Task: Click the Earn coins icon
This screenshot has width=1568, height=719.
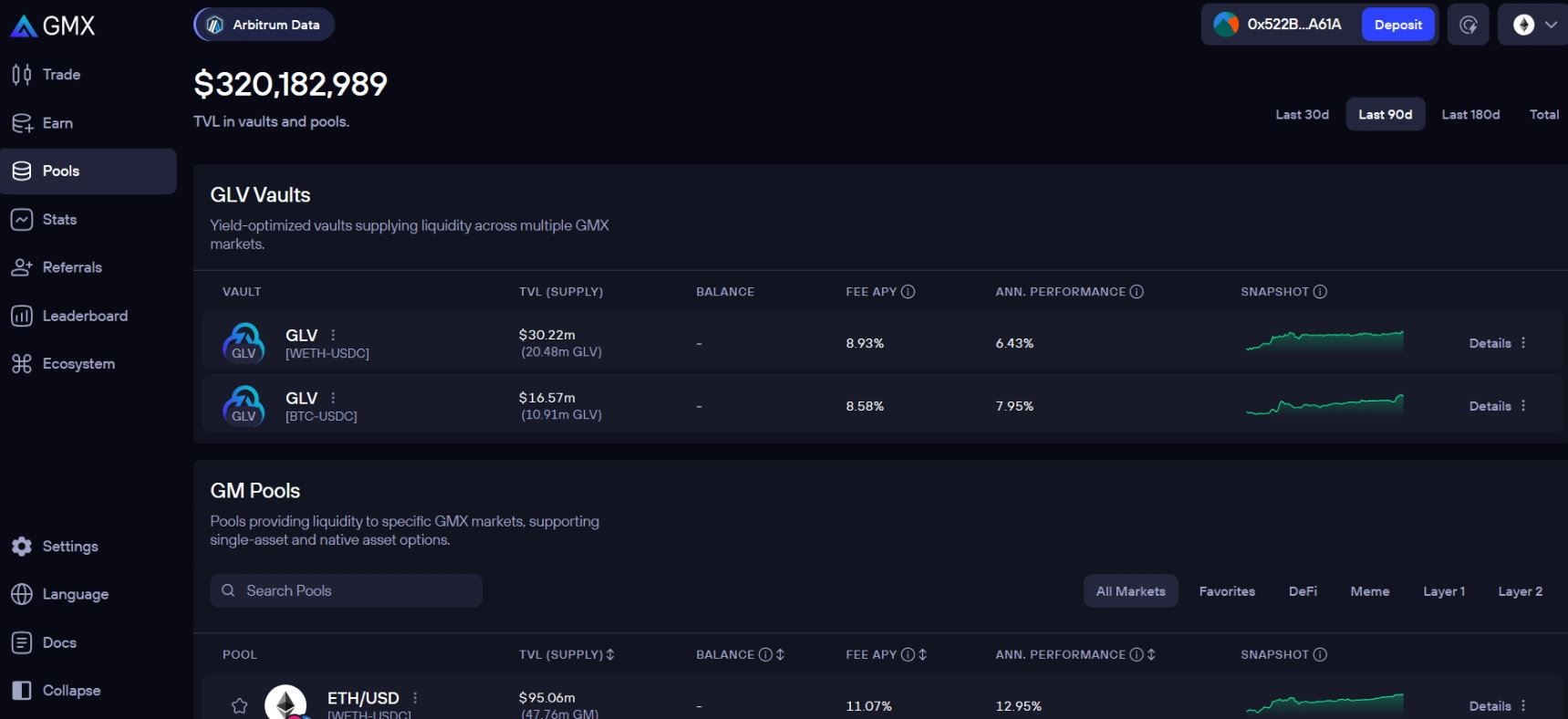Action: click(22, 123)
